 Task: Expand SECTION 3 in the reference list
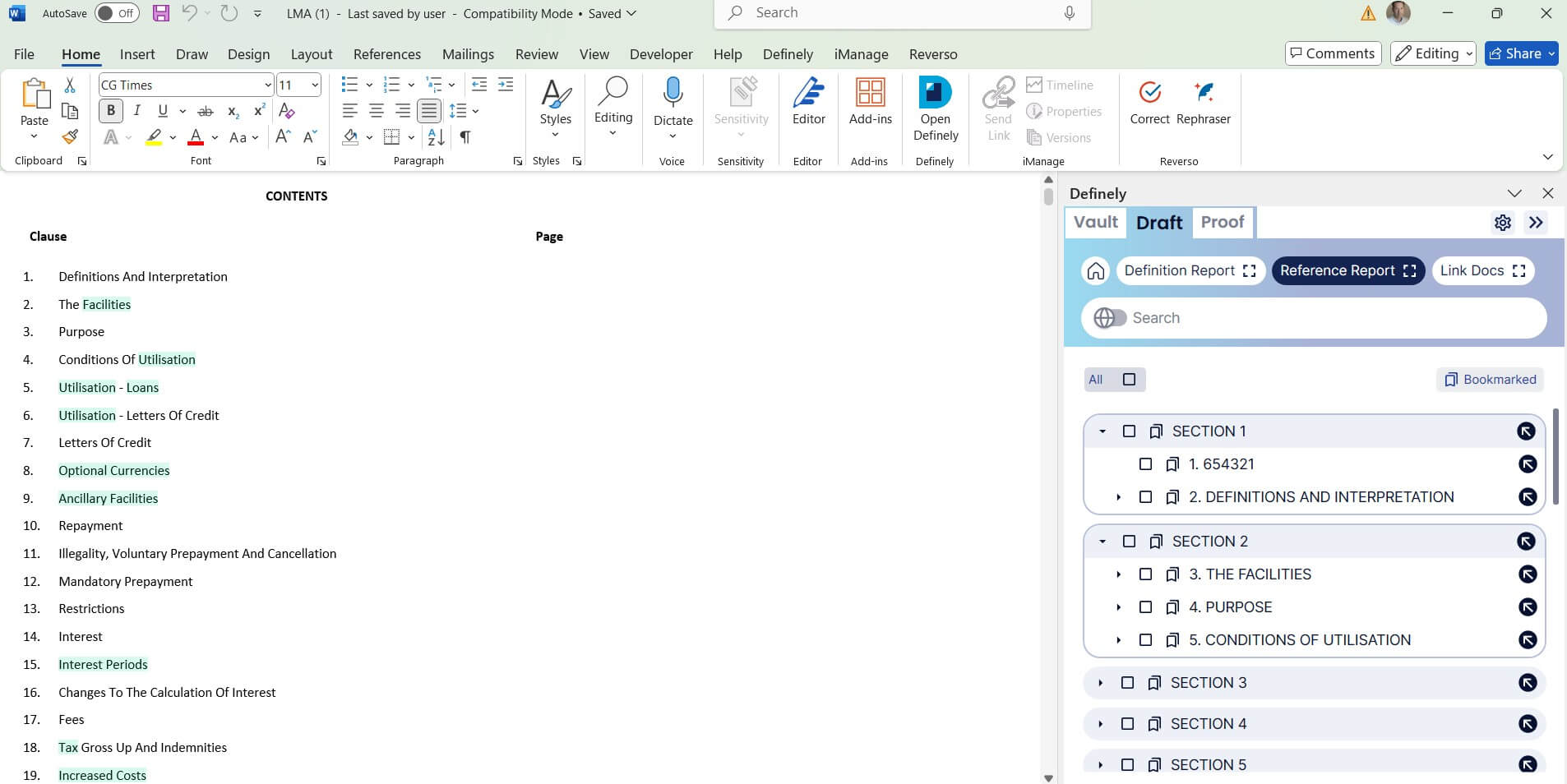tap(1101, 683)
